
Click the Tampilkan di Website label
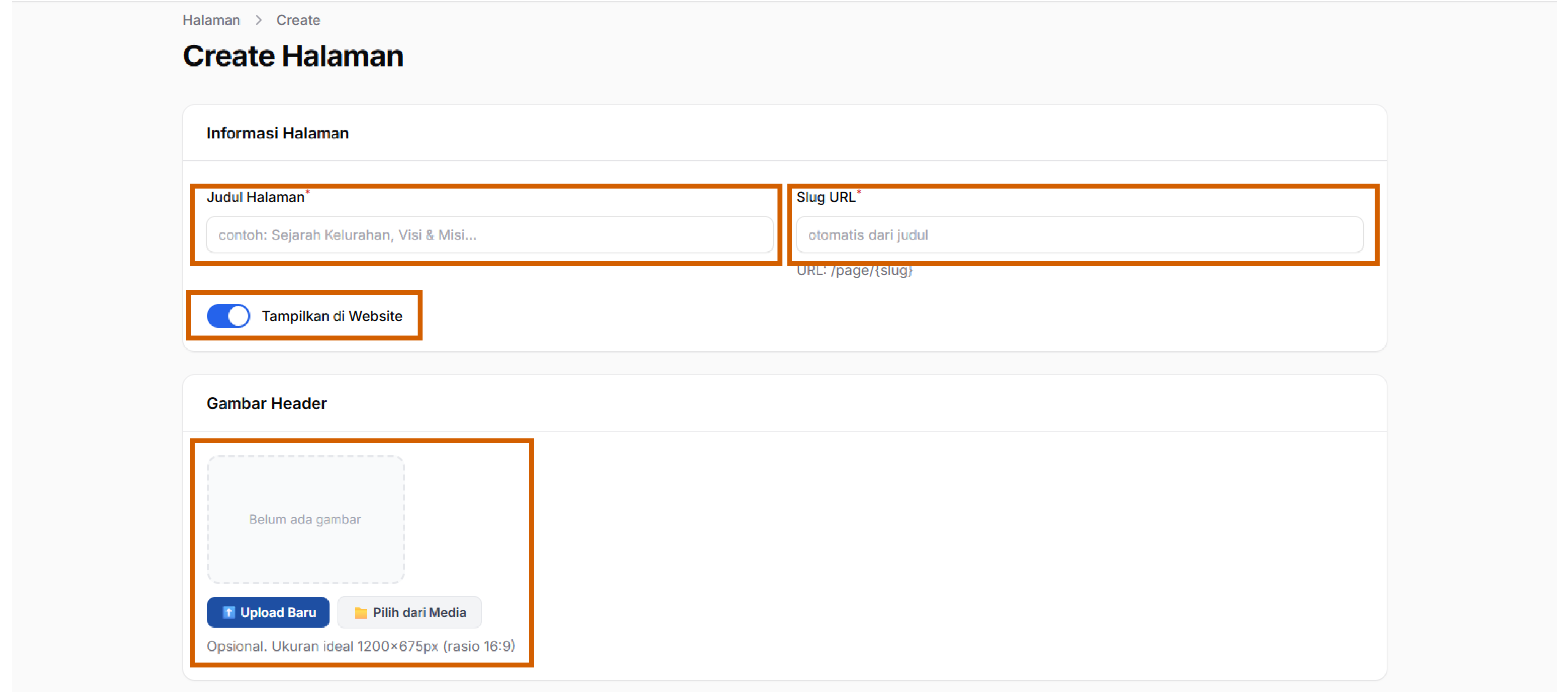pos(332,316)
